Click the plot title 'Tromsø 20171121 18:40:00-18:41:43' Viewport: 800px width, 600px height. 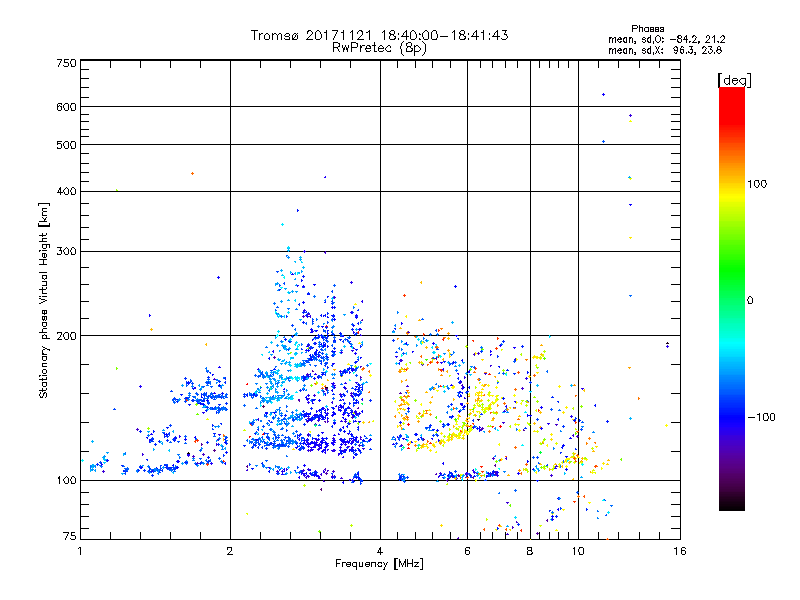379,35
